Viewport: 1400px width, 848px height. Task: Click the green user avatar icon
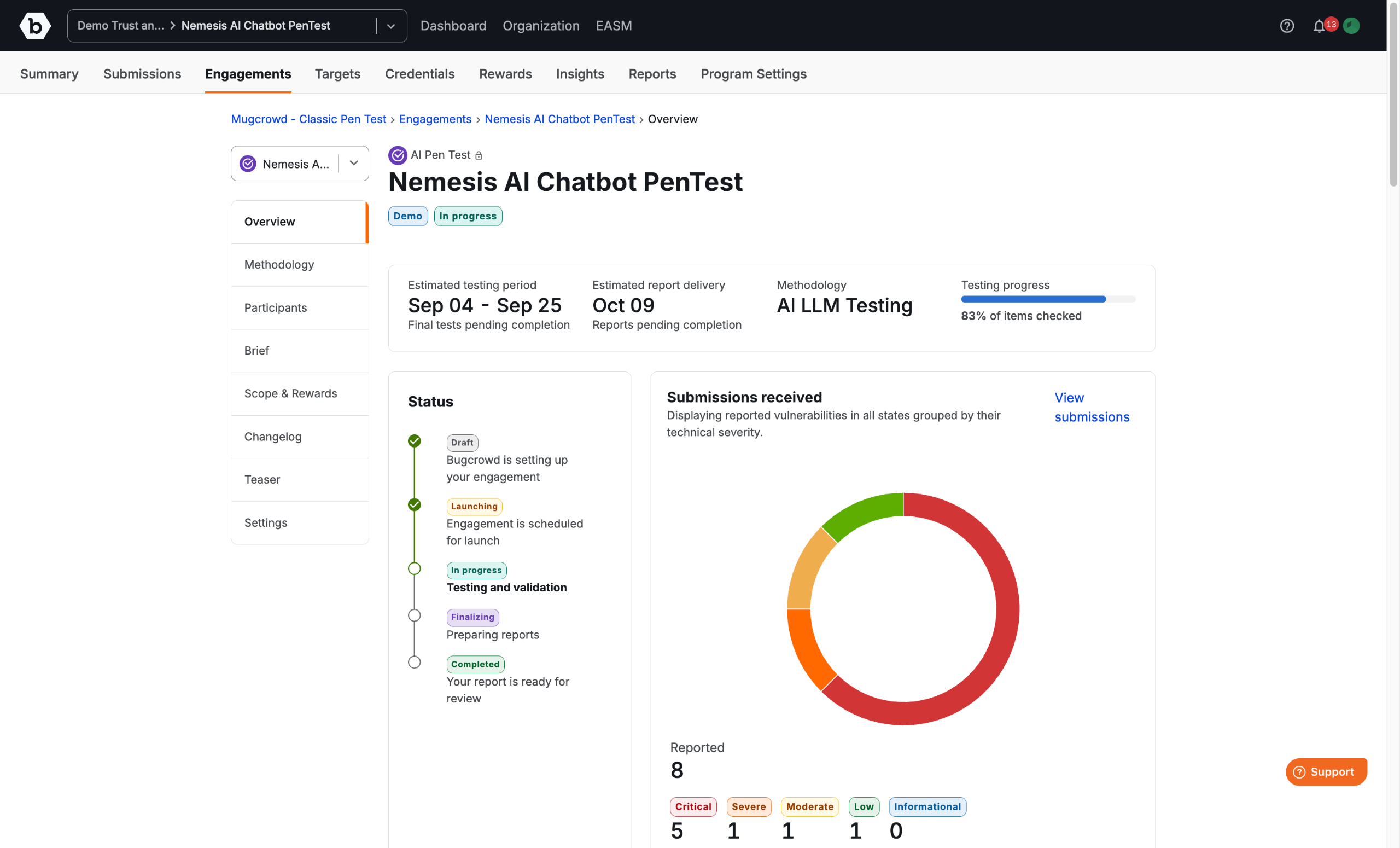(1351, 26)
